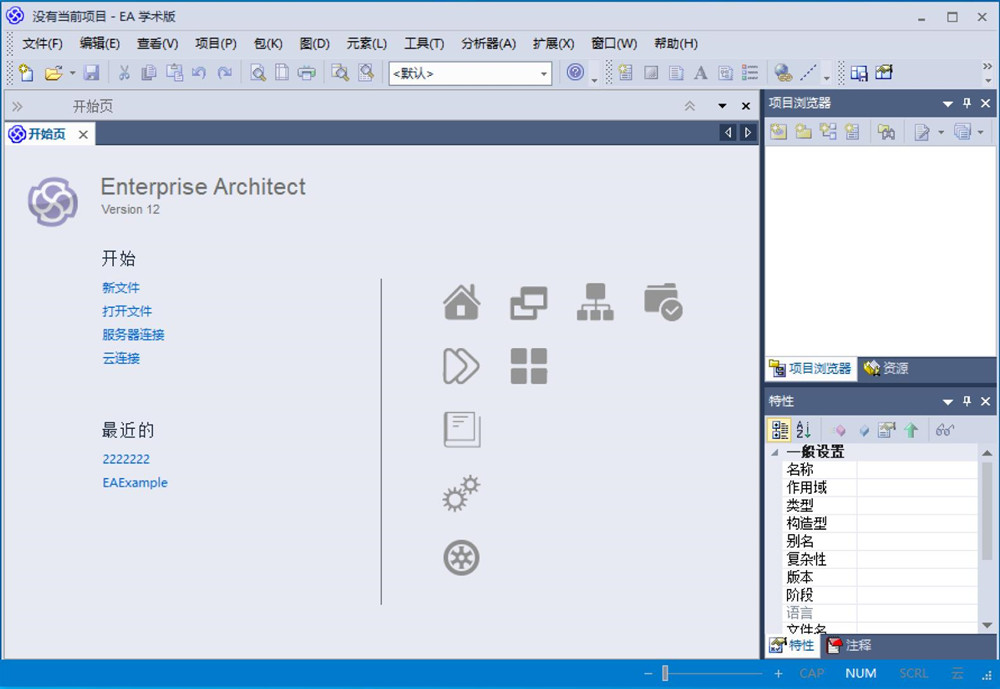Open the 新文件 link
Image resolution: width=1000 pixels, height=689 pixels.
[x=121, y=288]
